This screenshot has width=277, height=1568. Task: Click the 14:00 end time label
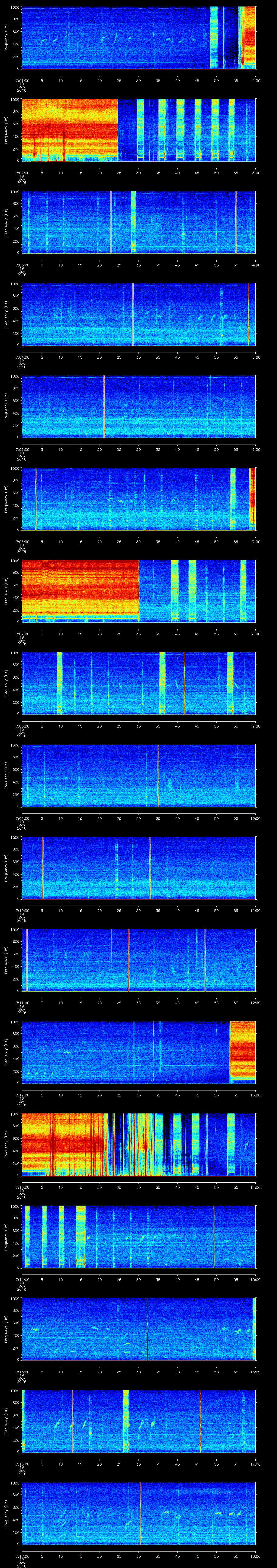[x=255, y=1187]
